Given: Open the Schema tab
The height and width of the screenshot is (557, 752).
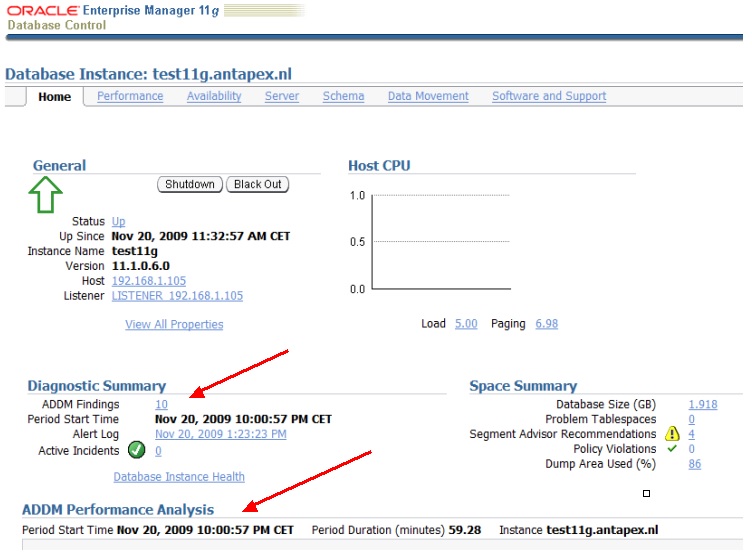Looking at the screenshot, I should [343, 96].
